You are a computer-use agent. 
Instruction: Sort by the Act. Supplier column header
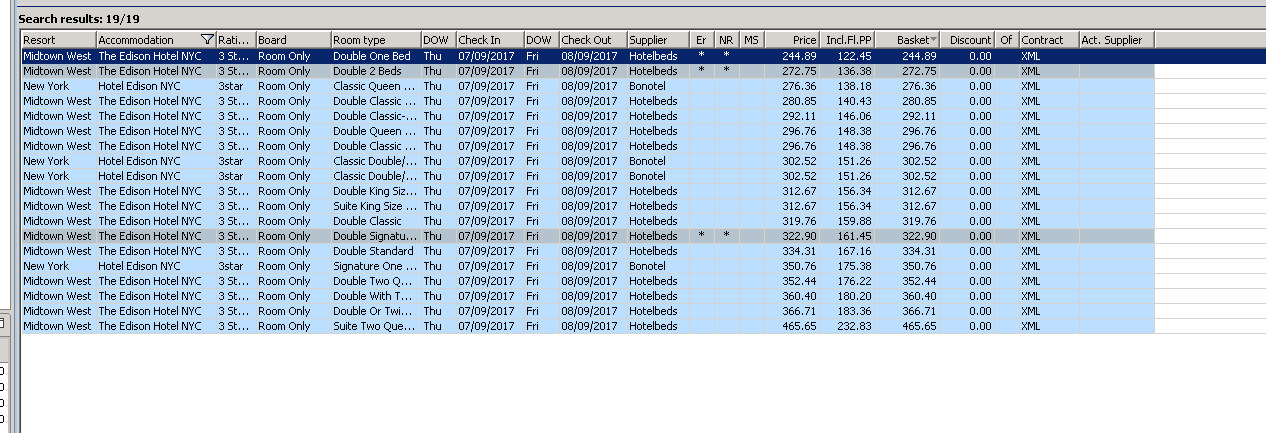(x=1117, y=40)
